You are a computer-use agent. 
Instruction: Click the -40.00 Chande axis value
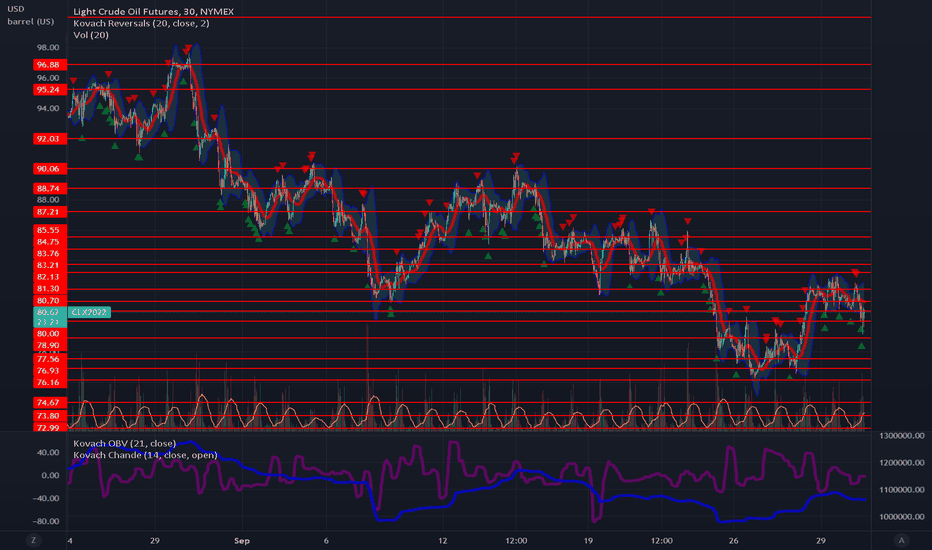coord(46,498)
